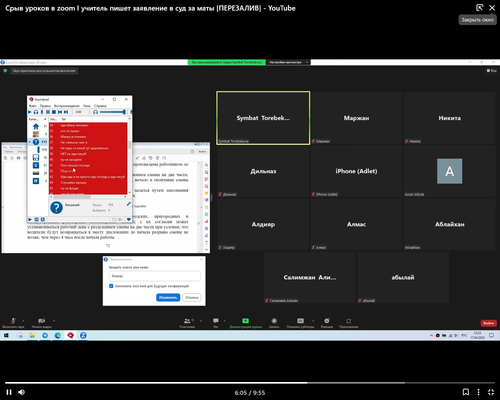Click Next track in Soundpad toolbar

click(x=66, y=112)
